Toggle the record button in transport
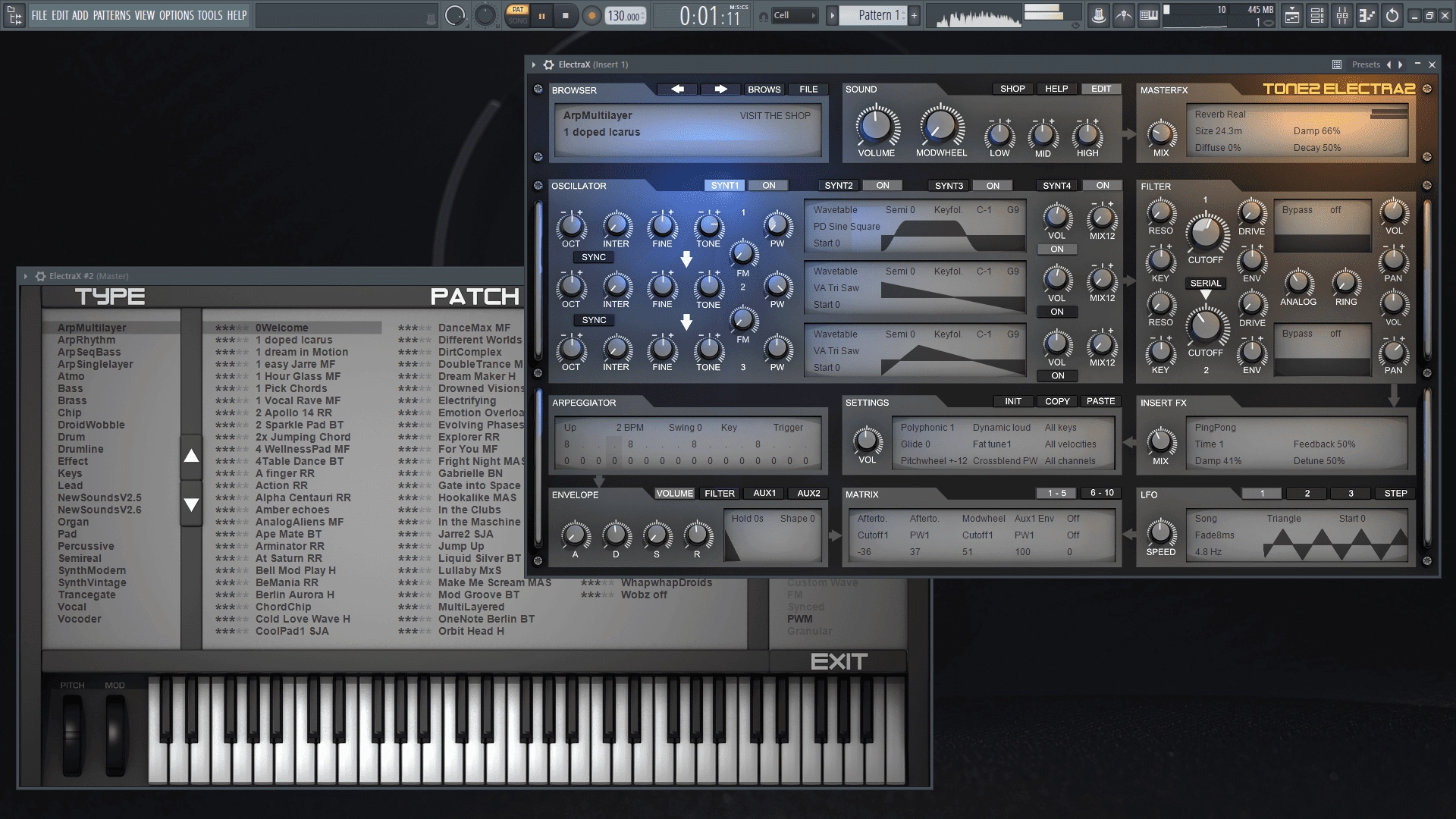Screen dimensions: 1456x819 pyautogui.click(x=591, y=15)
